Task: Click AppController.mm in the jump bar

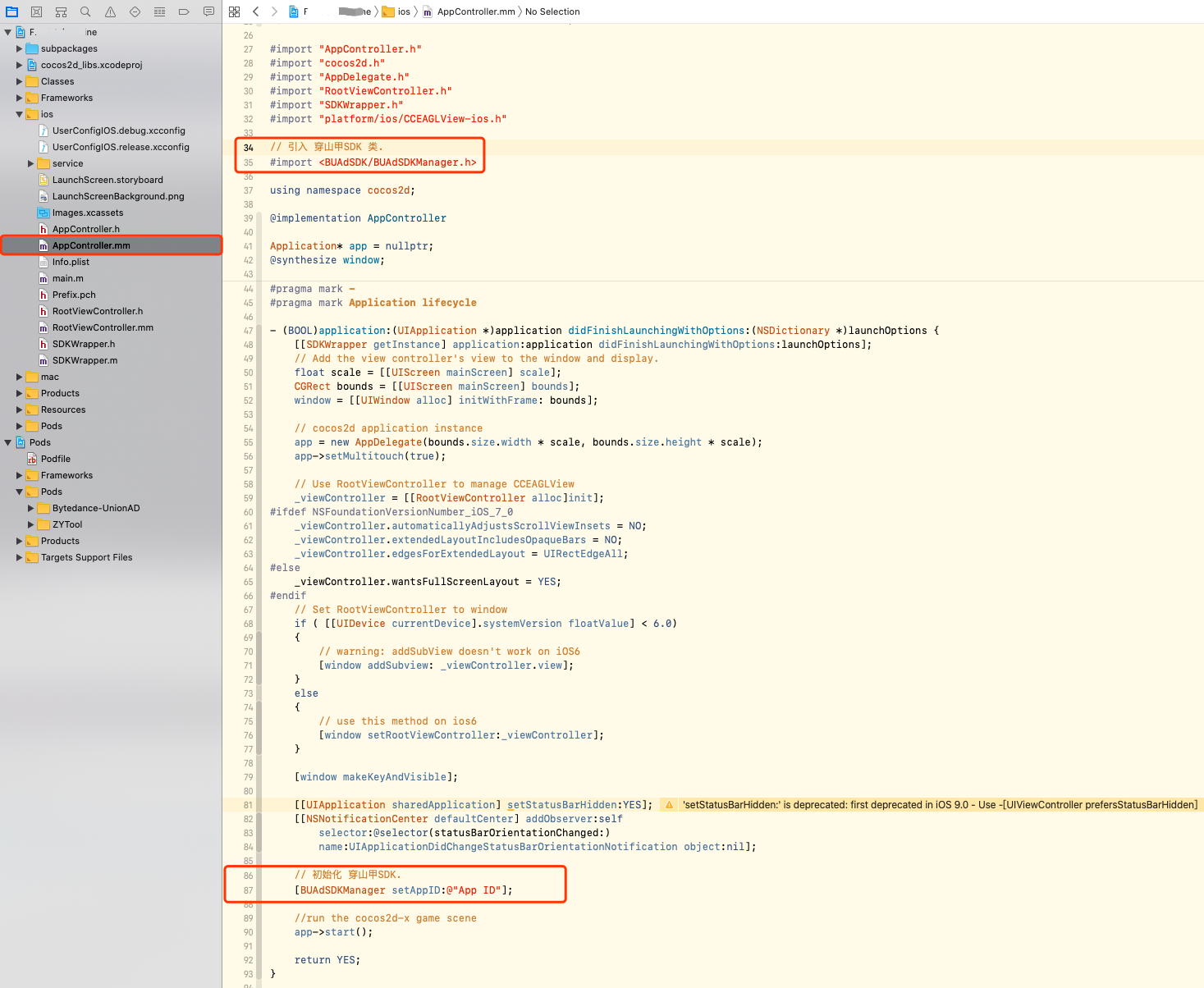Action: [476, 11]
